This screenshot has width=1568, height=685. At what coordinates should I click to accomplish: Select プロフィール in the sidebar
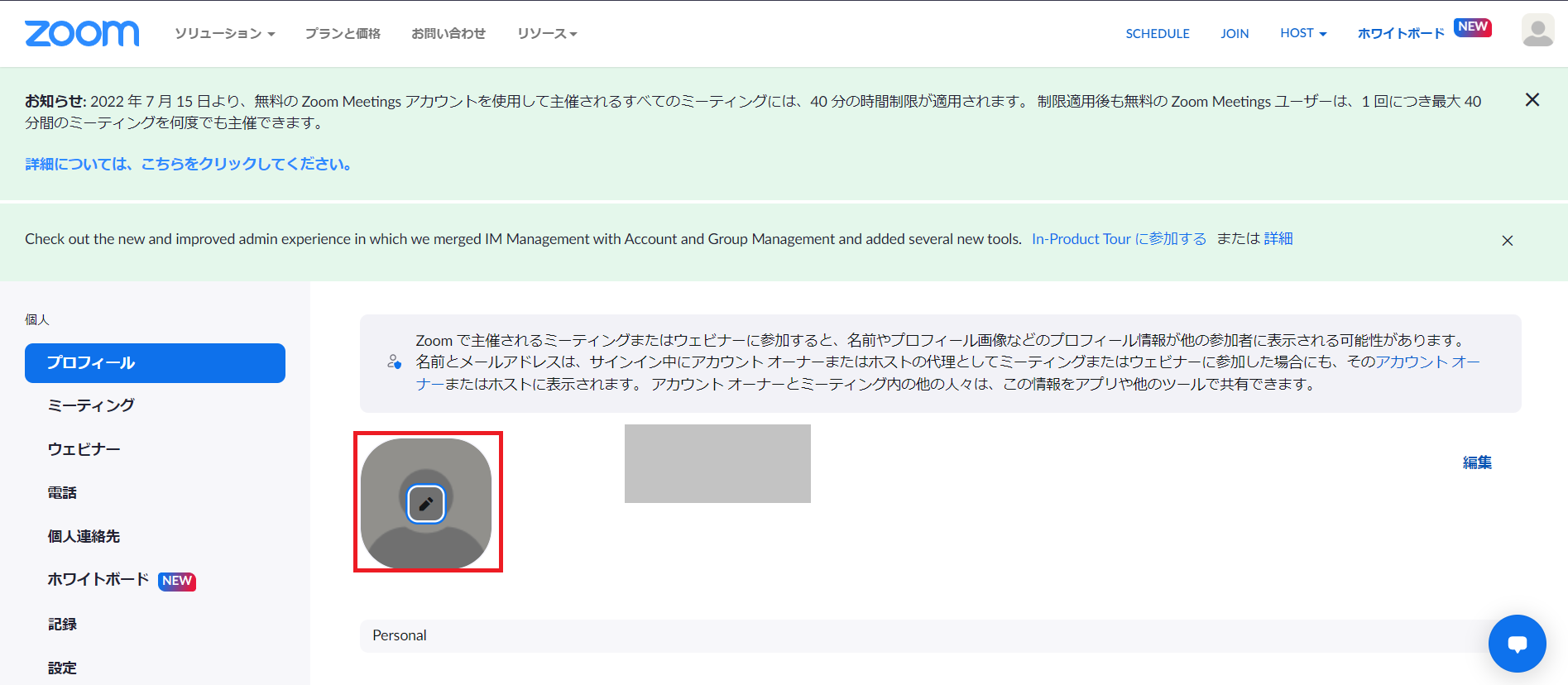155,363
